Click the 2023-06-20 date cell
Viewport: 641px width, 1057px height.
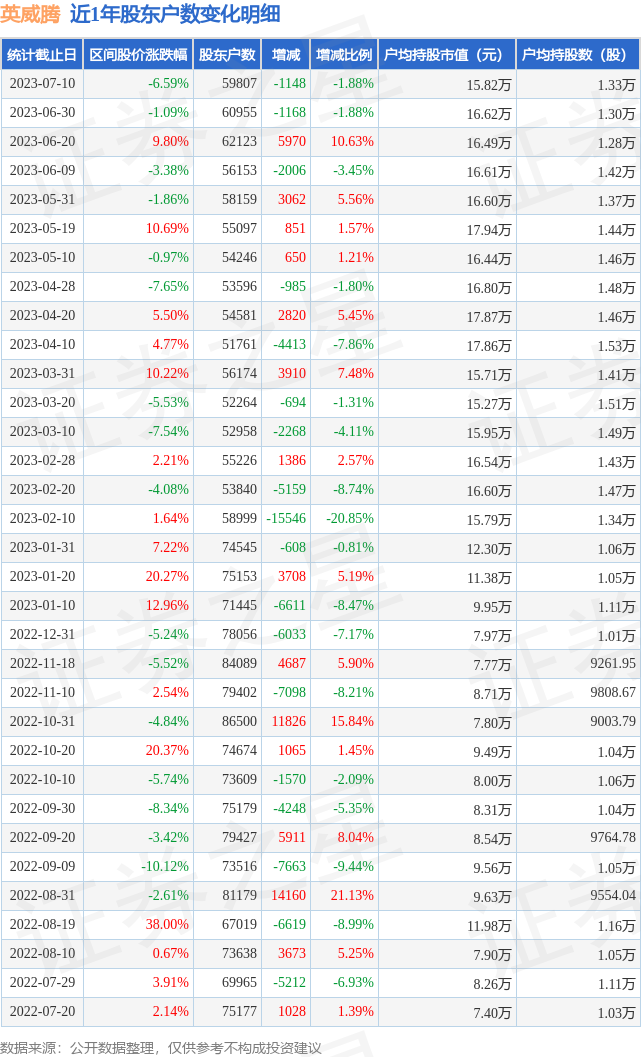coord(41,143)
